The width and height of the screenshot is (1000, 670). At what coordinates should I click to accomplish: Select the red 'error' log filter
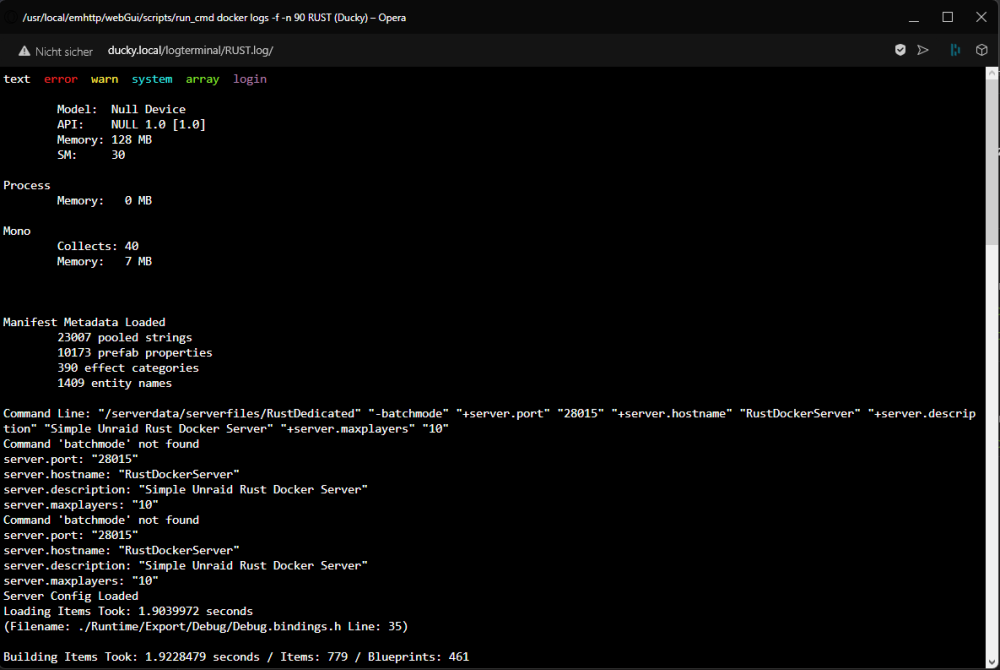pyautogui.click(x=61, y=79)
